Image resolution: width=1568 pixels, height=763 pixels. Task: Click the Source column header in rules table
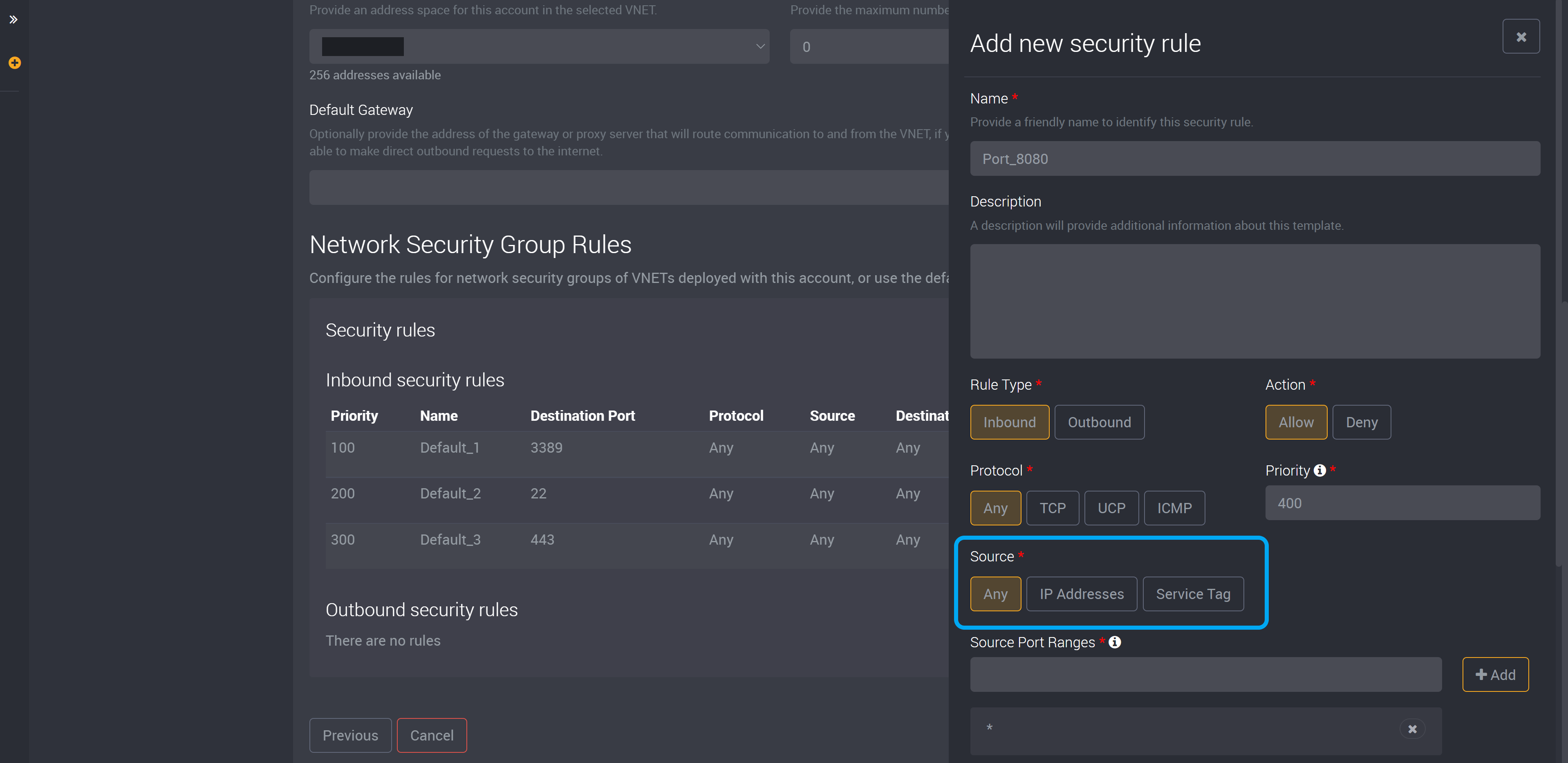pyautogui.click(x=831, y=415)
